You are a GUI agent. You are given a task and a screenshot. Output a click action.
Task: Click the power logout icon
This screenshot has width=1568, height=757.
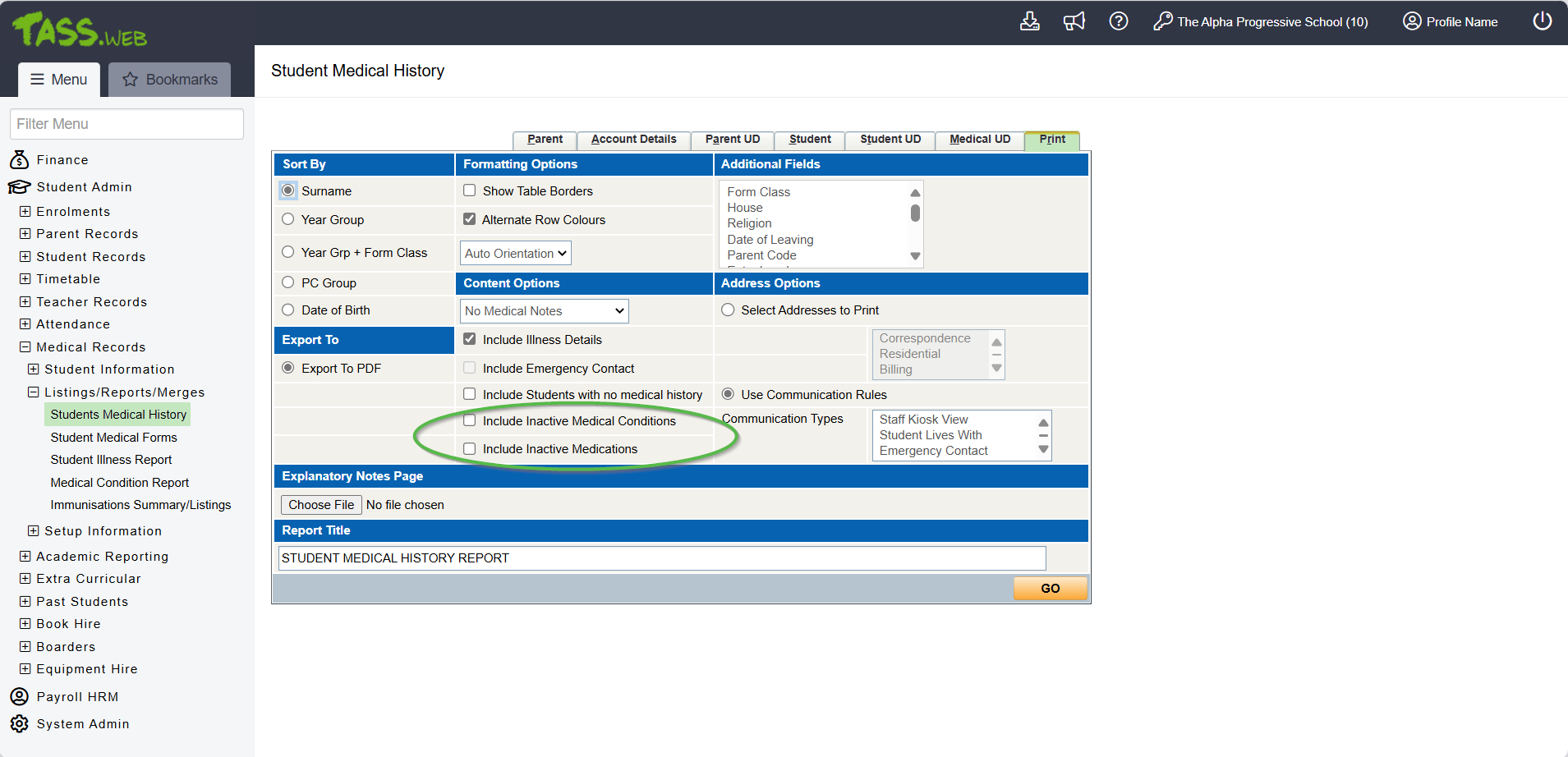[x=1542, y=21]
